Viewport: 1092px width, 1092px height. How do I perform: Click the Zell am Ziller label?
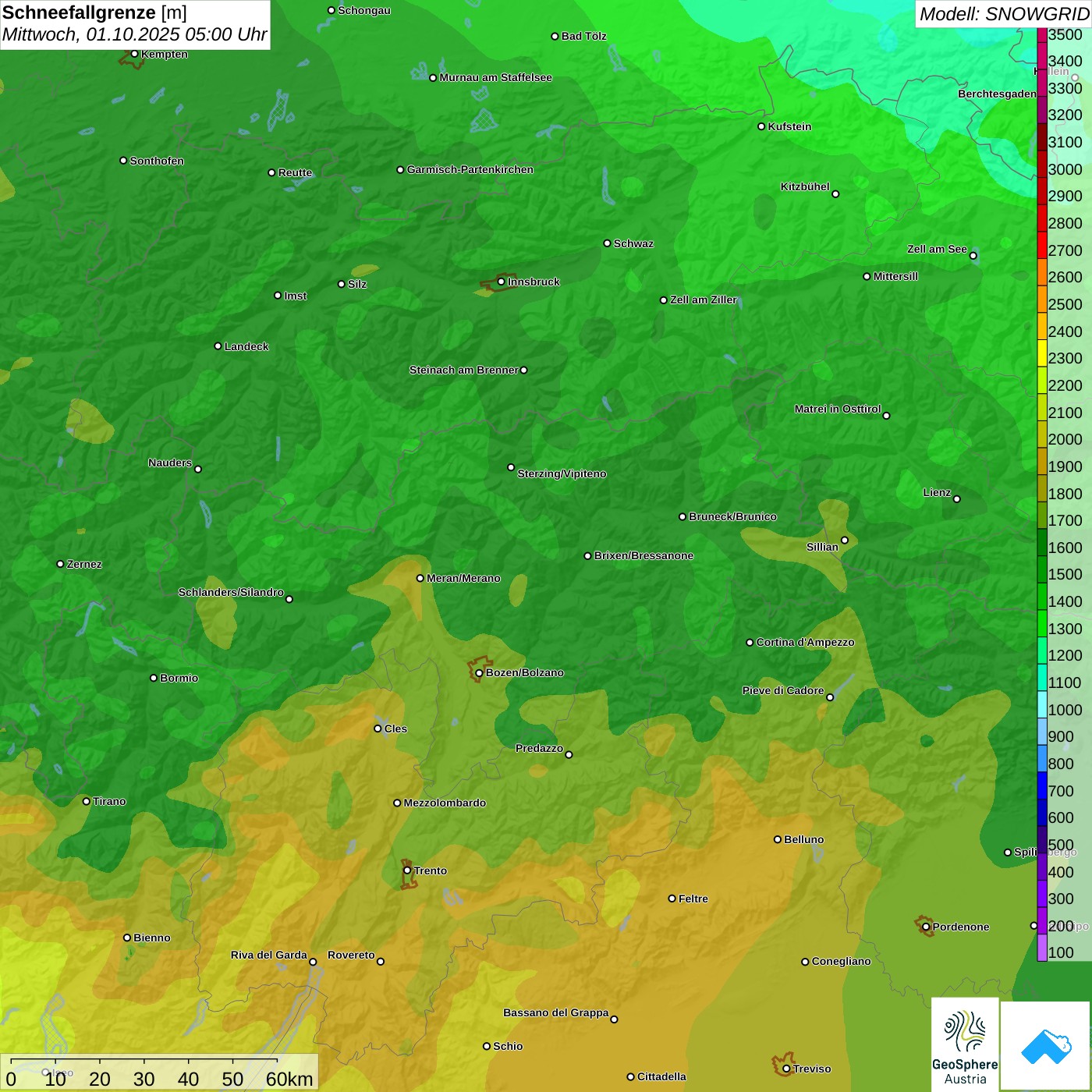point(704,300)
